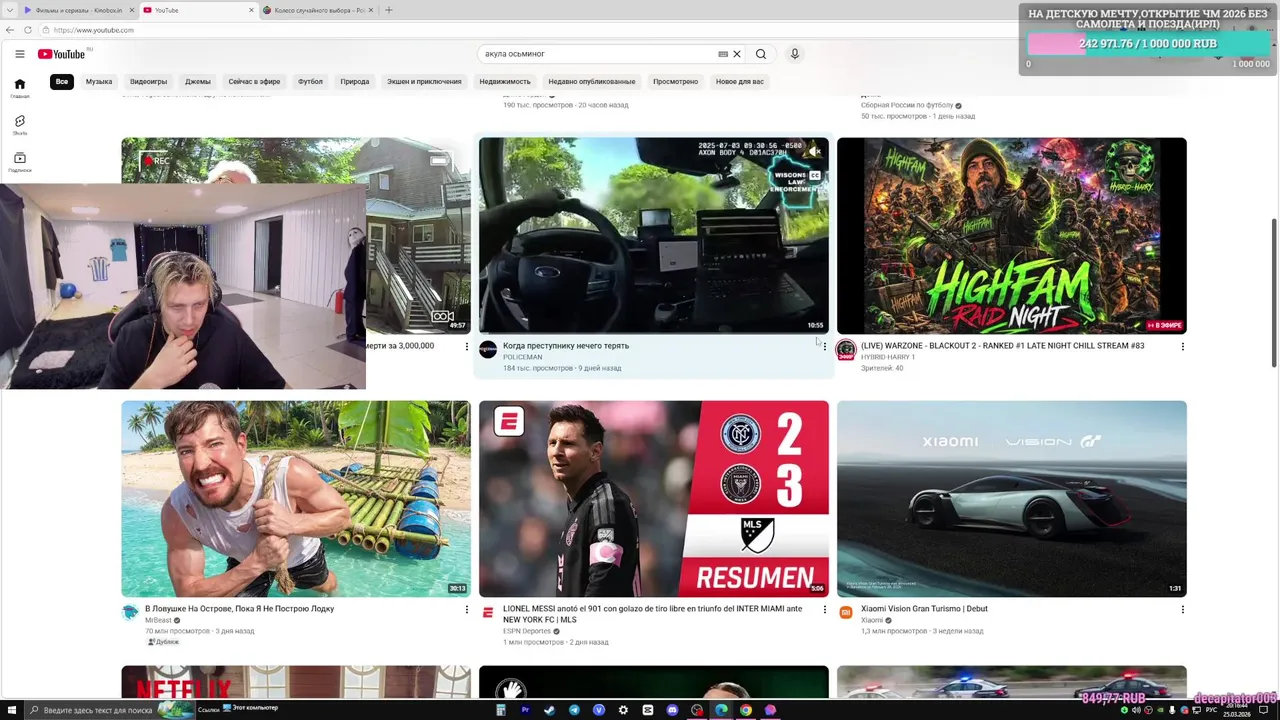The height and width of the screenshot is (720, 1280).
Task: Open the tab search chevron in the tab strip
Action: tap(10, 10)
